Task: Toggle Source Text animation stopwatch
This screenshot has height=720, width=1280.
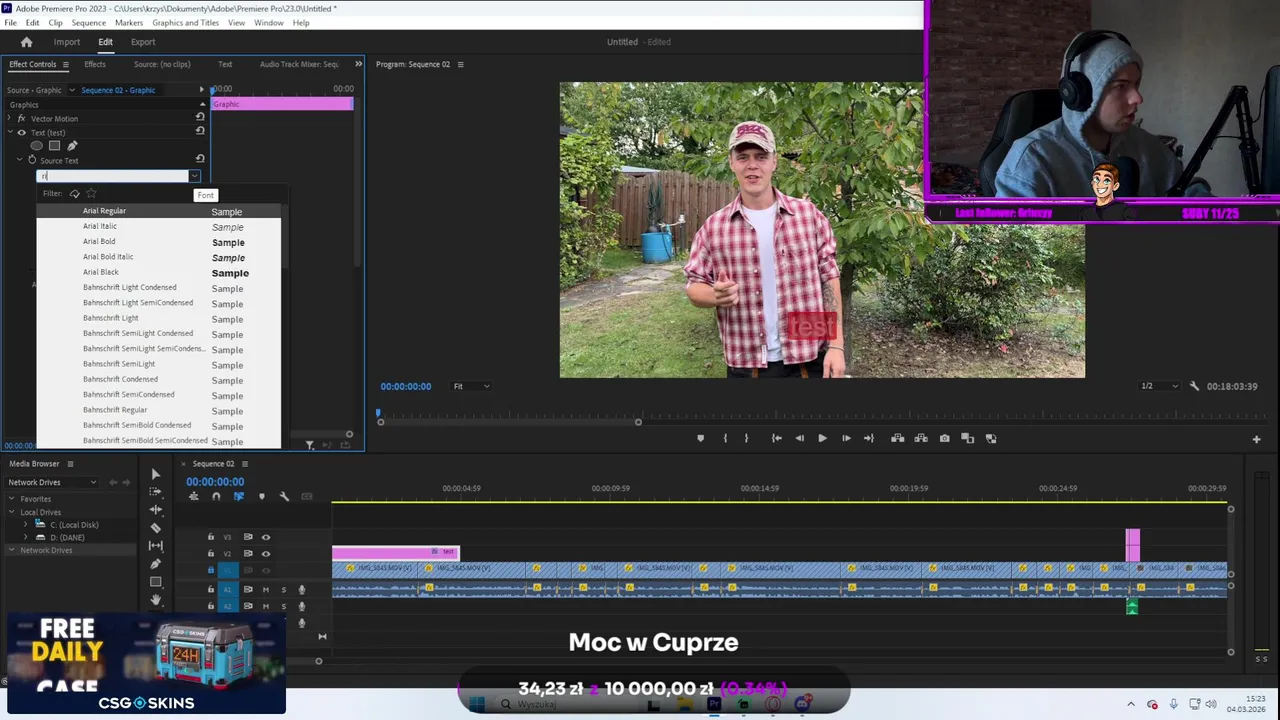Action: point(32,160)
